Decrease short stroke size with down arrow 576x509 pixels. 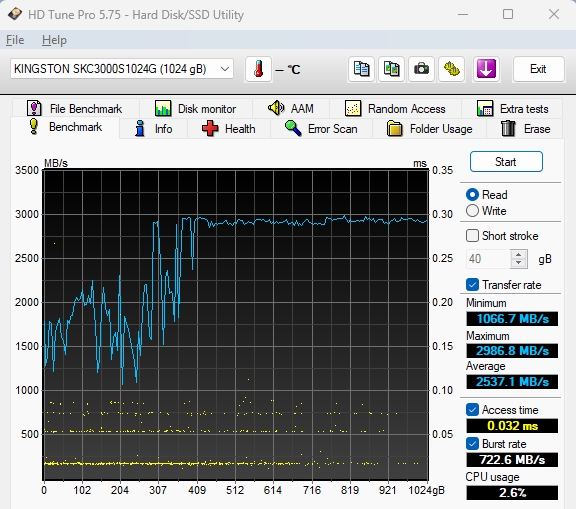518,263
